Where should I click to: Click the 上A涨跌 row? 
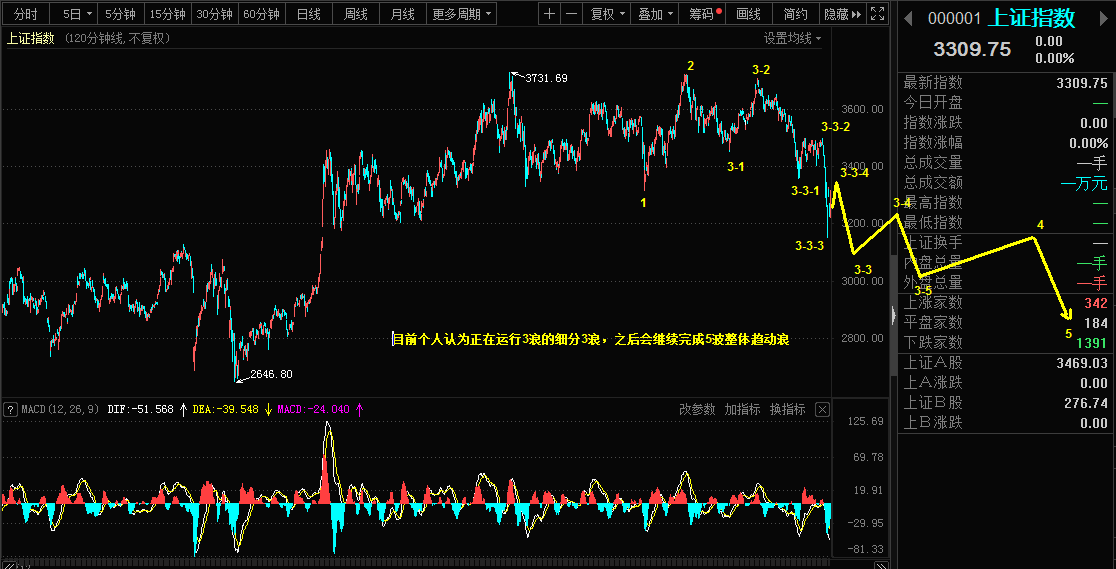point(1006,383)
